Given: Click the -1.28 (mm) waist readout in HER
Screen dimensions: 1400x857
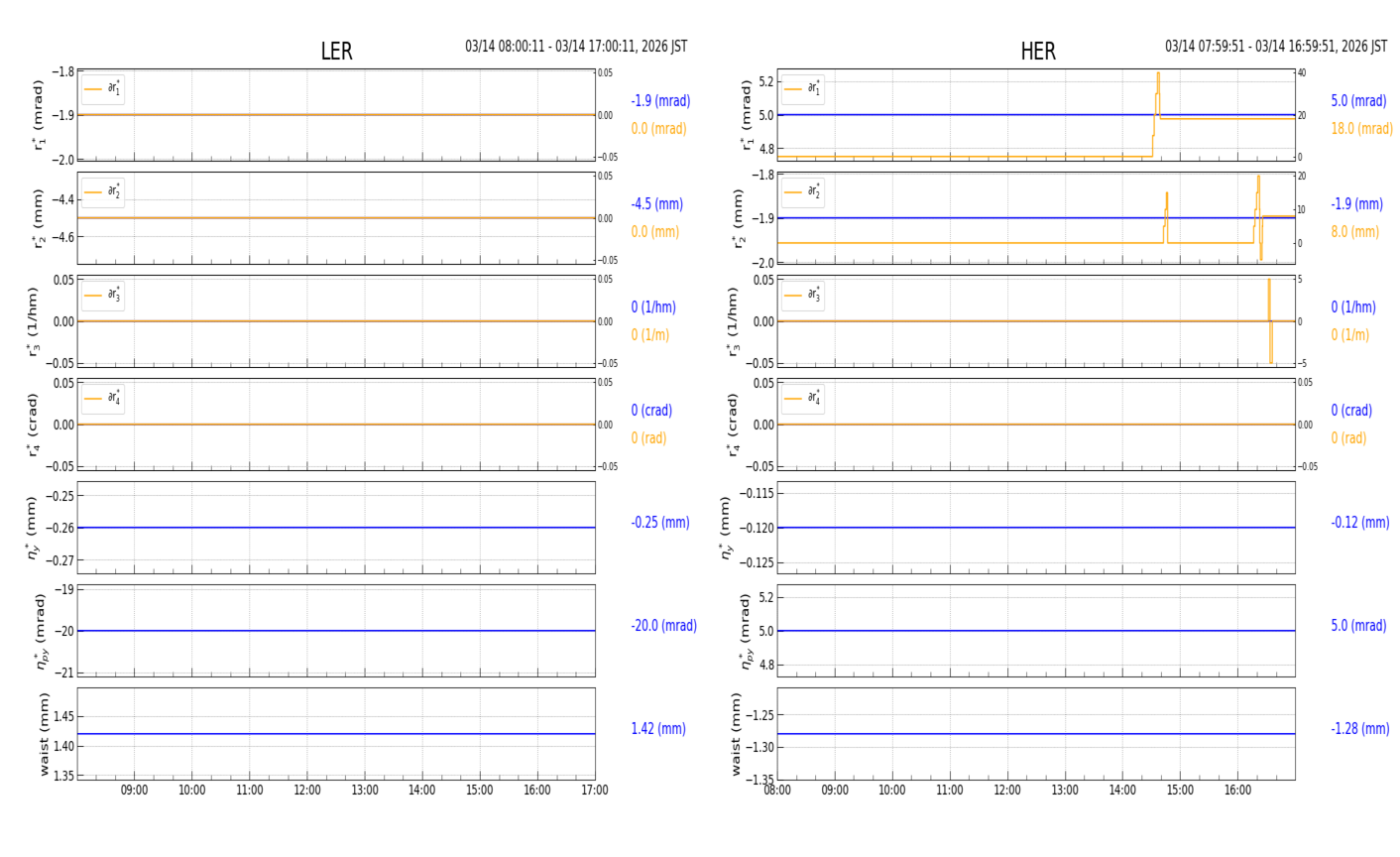Looking at the screenshot, I should 1359,729.
